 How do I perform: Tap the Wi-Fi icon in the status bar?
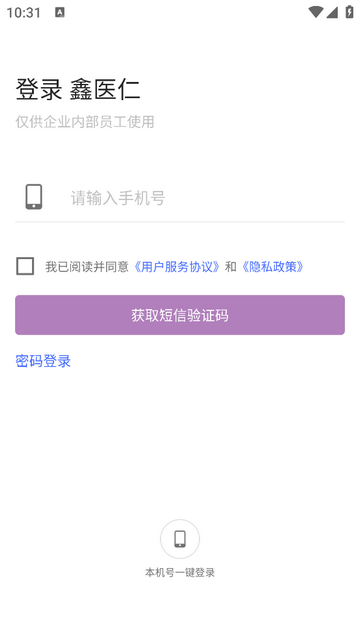316,12
